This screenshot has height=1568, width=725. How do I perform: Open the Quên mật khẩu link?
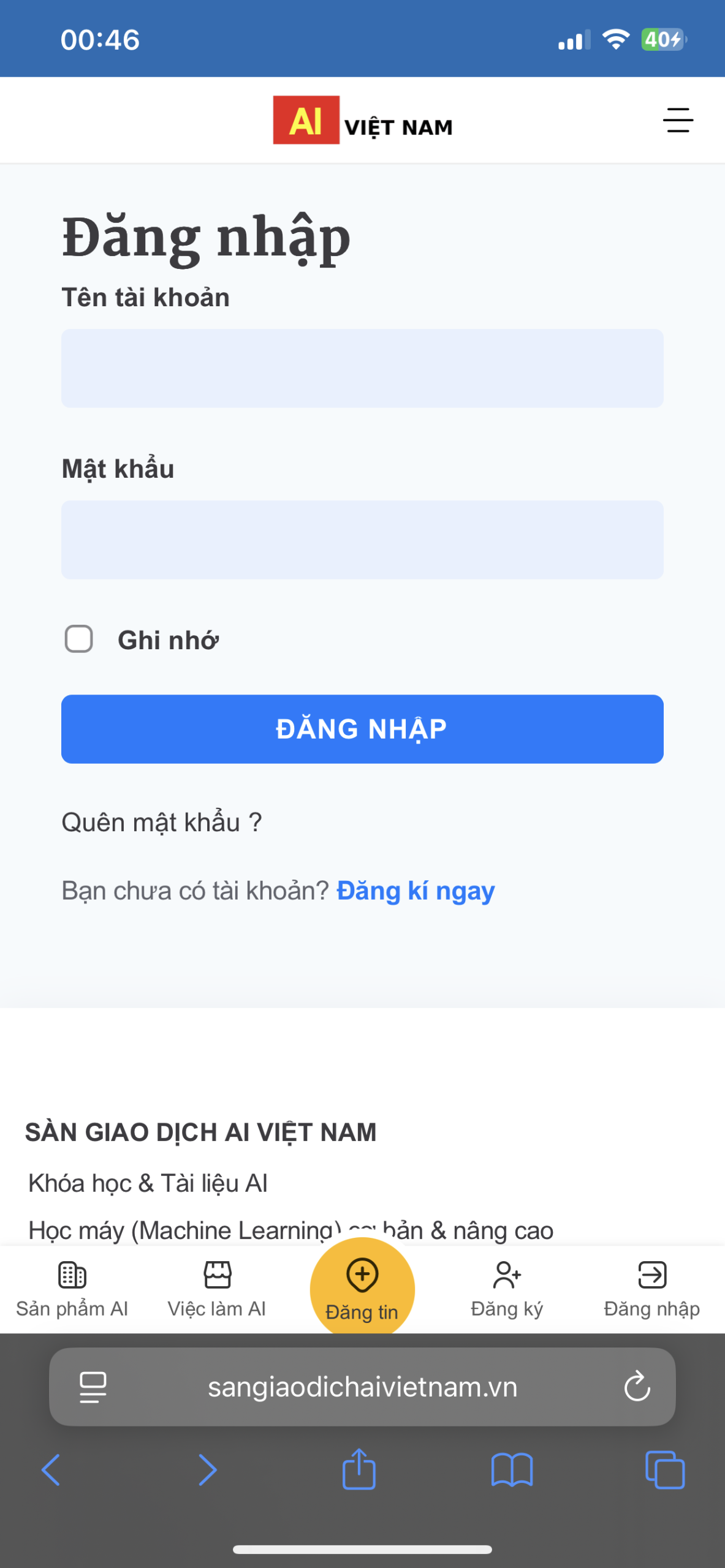[162, 822]
